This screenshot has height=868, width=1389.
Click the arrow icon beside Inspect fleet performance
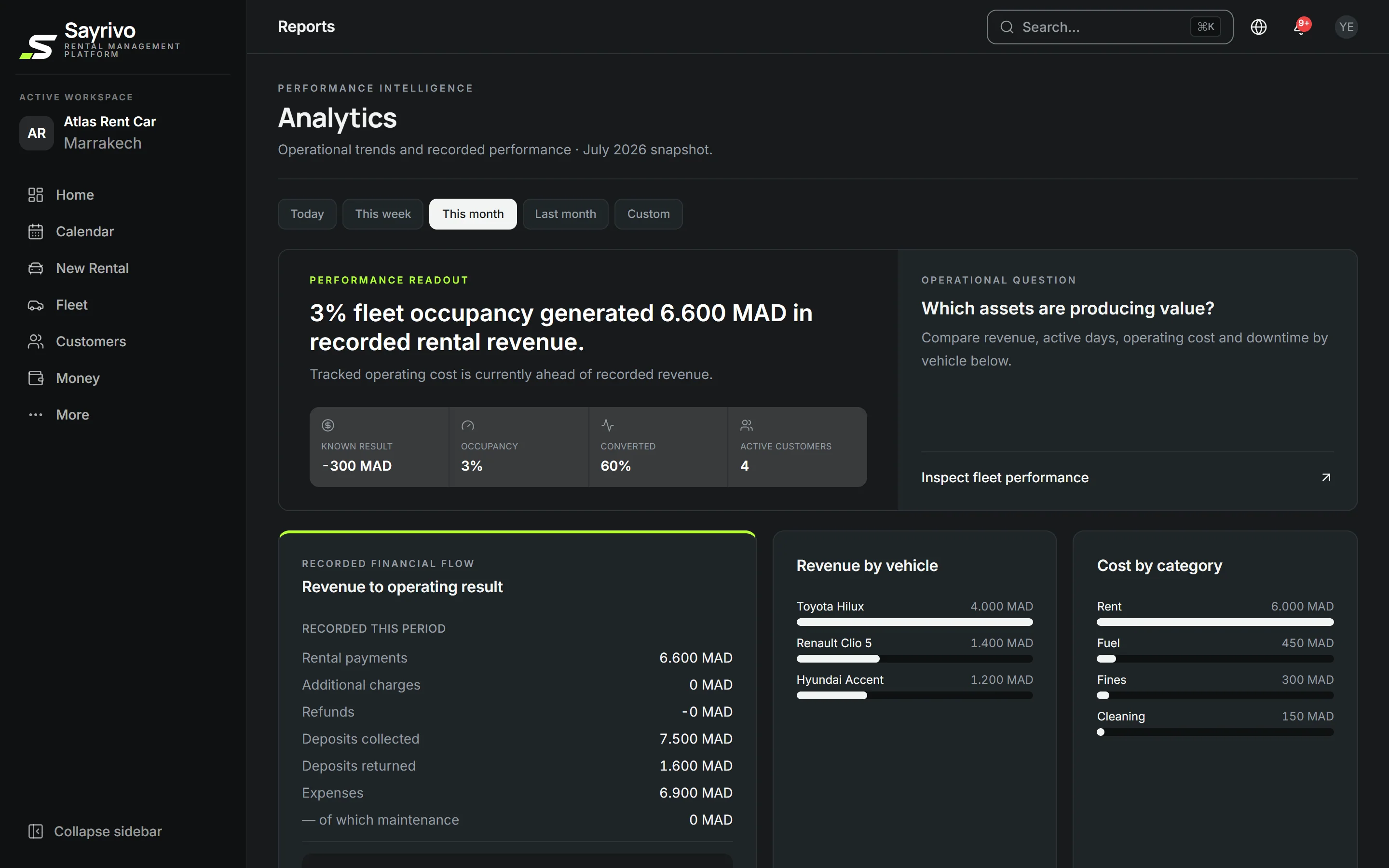[1326, 477]
